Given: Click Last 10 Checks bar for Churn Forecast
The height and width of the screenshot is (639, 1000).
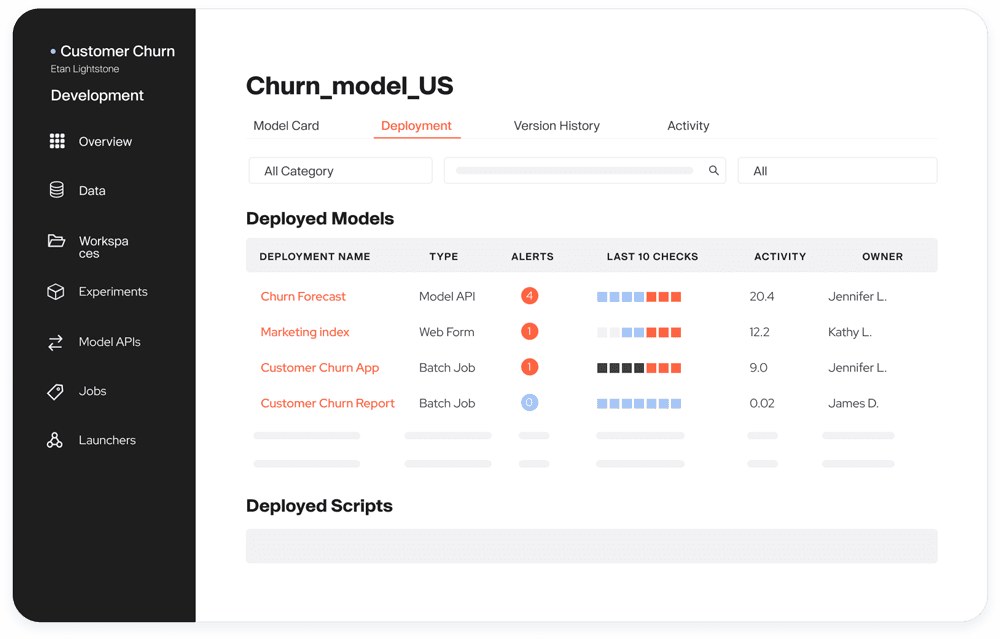Looking at the screenshot, I should [x=639, y=297].
